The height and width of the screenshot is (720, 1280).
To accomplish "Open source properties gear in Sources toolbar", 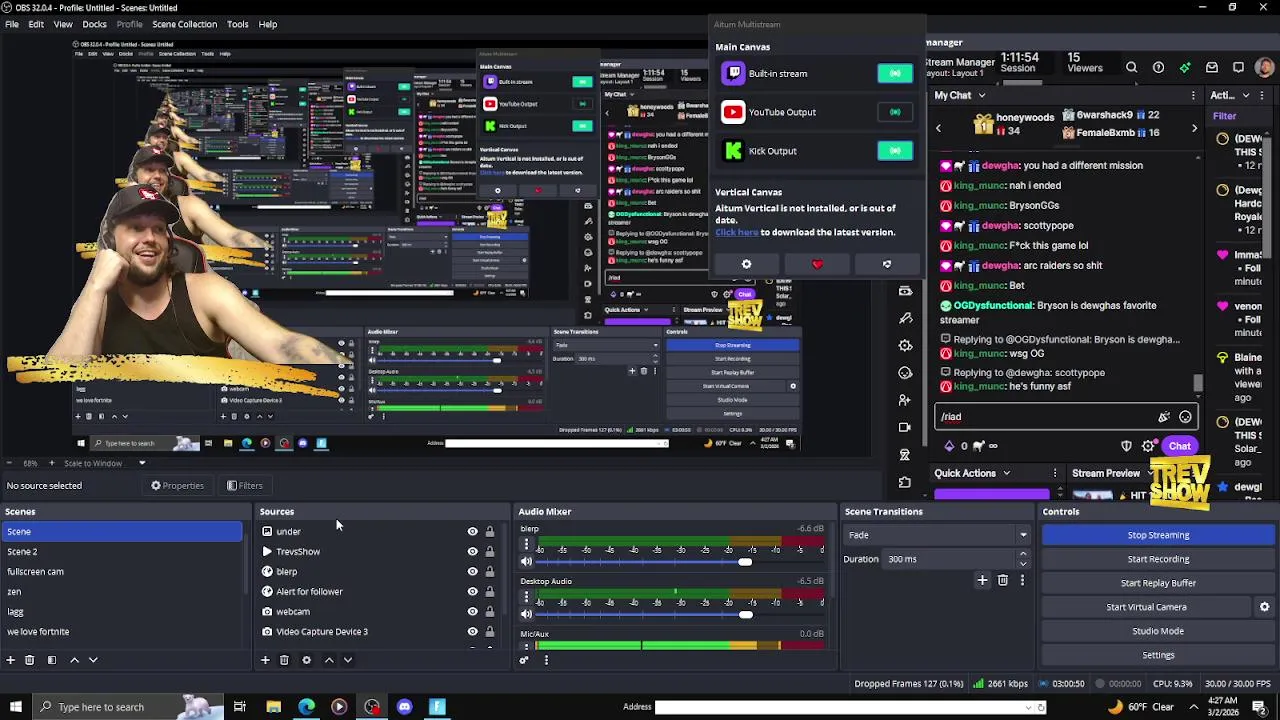I will [306, 660].
